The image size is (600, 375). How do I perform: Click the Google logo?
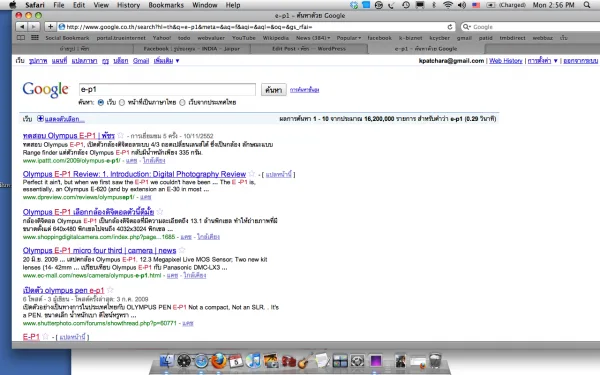pyautogui.click(x=45, y=90)
